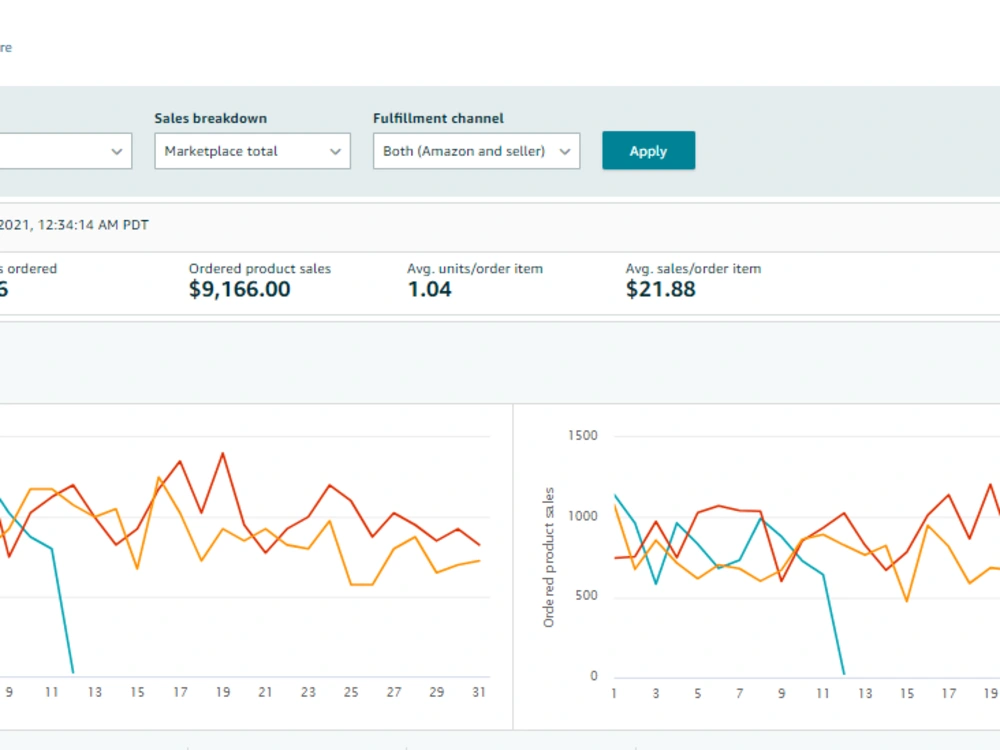The width and height of the screenshot is (1000, 750).
Task: Open the Sales breakdown dropdown
Action: pyautogui.click(x=252, y=151)
